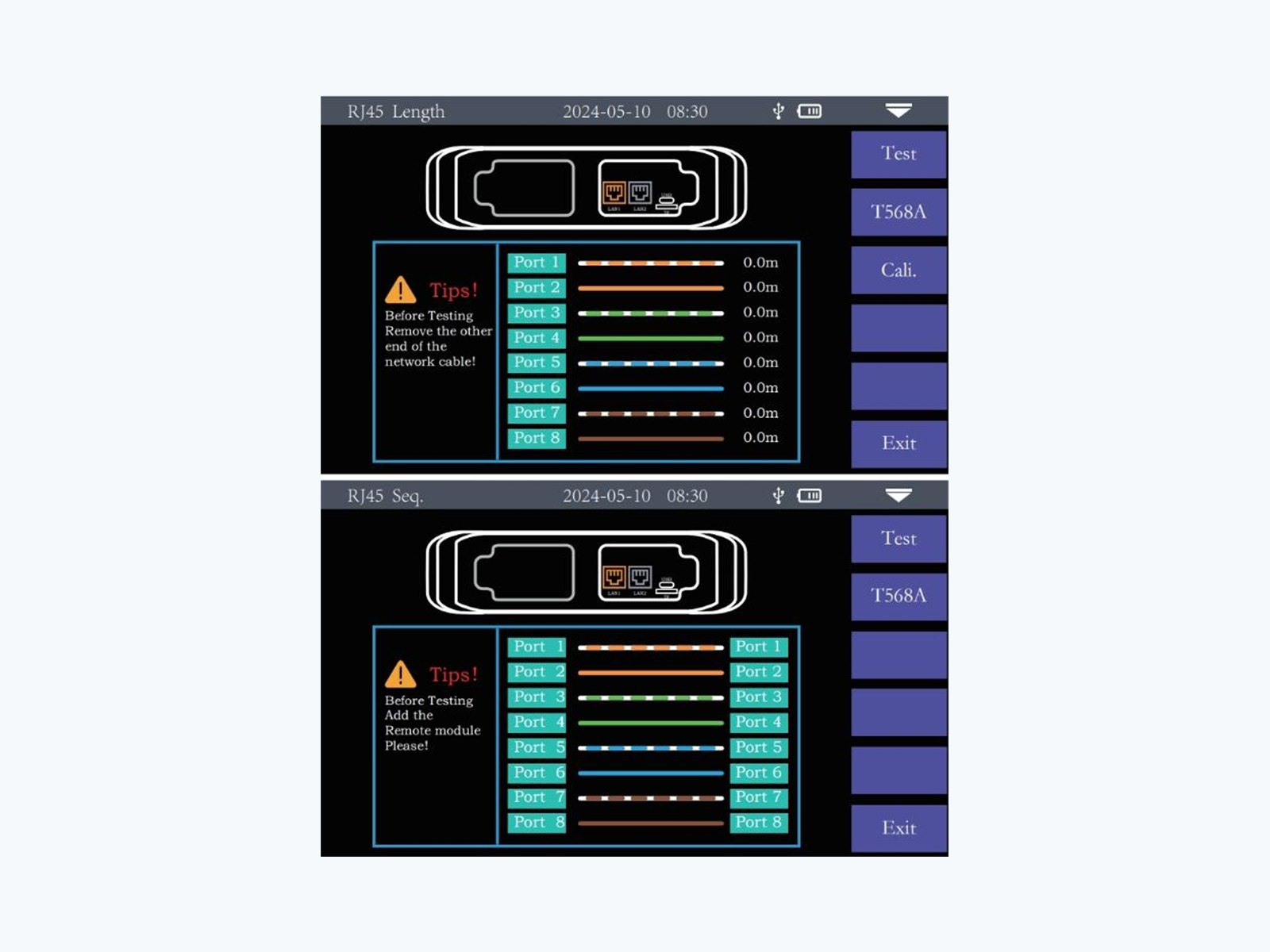
Task: Toggle the T568A standard in RJ45 Seq. screen
Action: point(899,596)
